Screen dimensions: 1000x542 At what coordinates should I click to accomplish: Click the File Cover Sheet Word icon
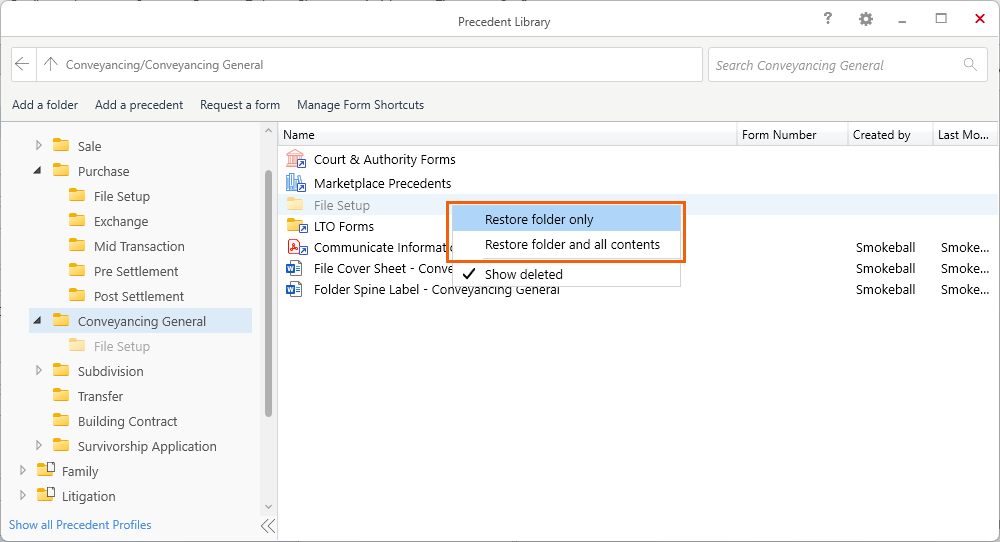click(x=295, y=268)
